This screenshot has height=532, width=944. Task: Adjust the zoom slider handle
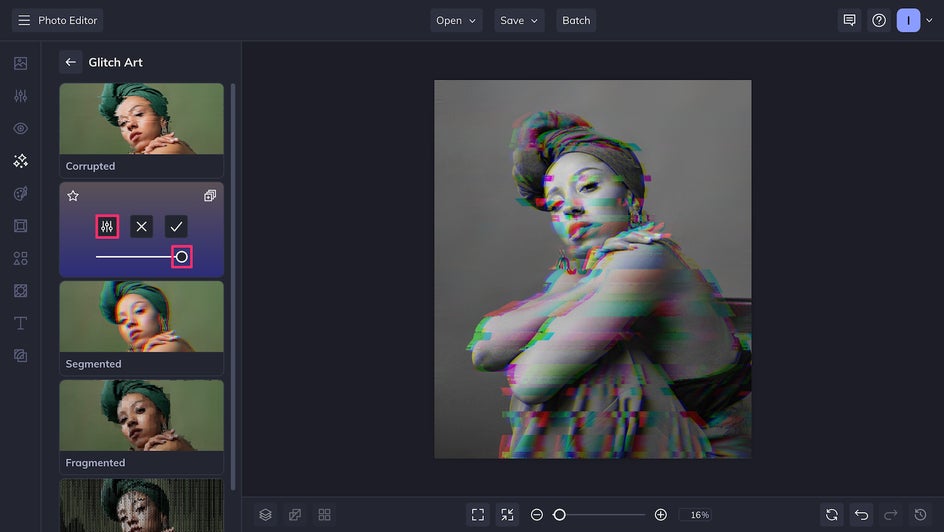pyautogui.click(x=559, y=515)
